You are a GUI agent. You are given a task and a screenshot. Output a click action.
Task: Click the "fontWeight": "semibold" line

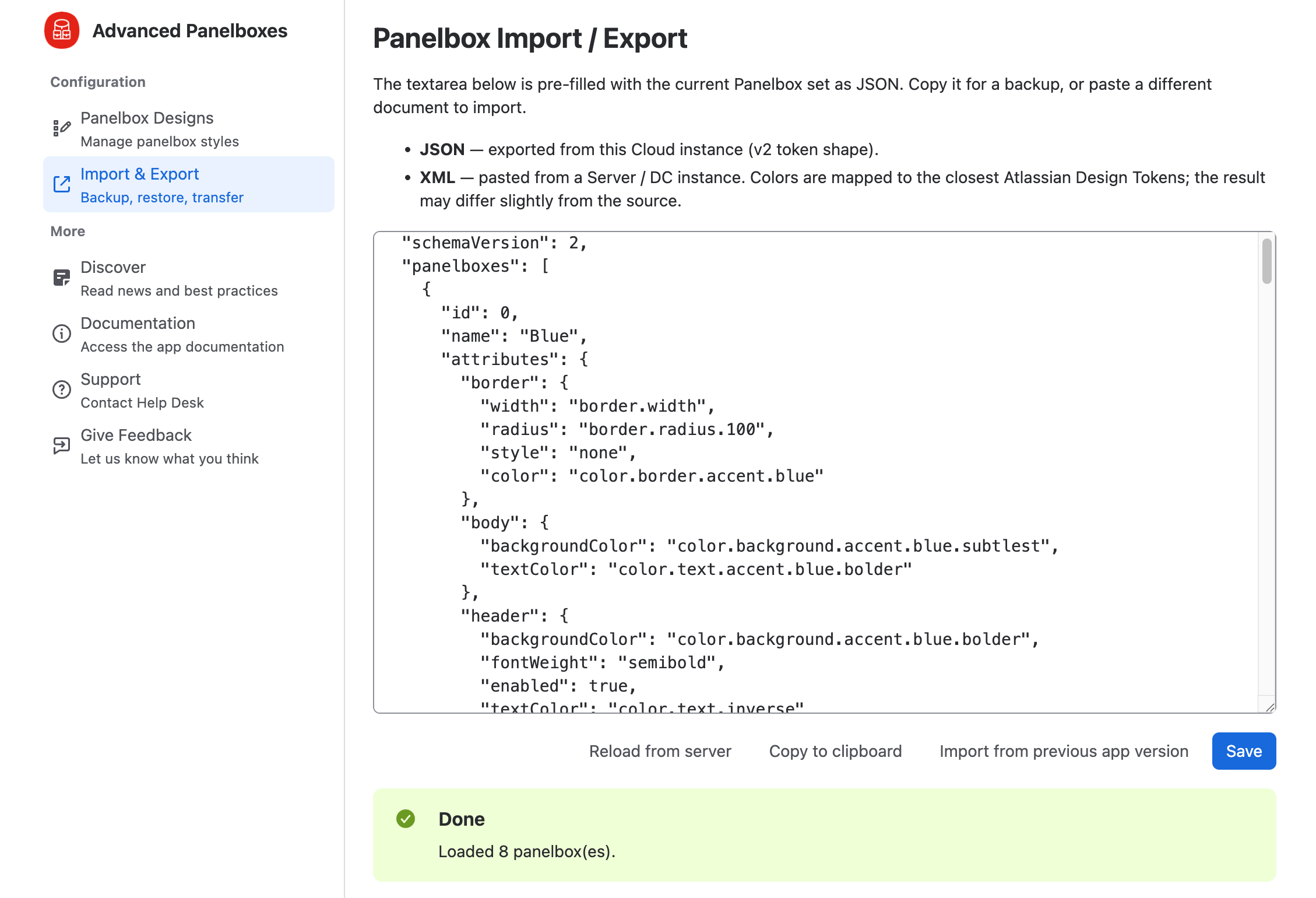(602, 662)
